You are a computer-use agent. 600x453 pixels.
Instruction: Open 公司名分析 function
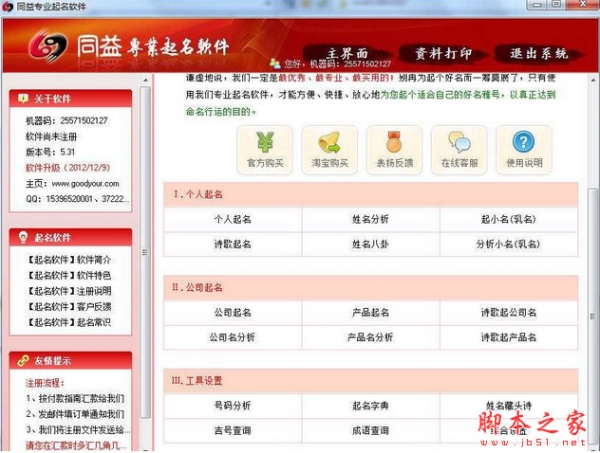233,337
